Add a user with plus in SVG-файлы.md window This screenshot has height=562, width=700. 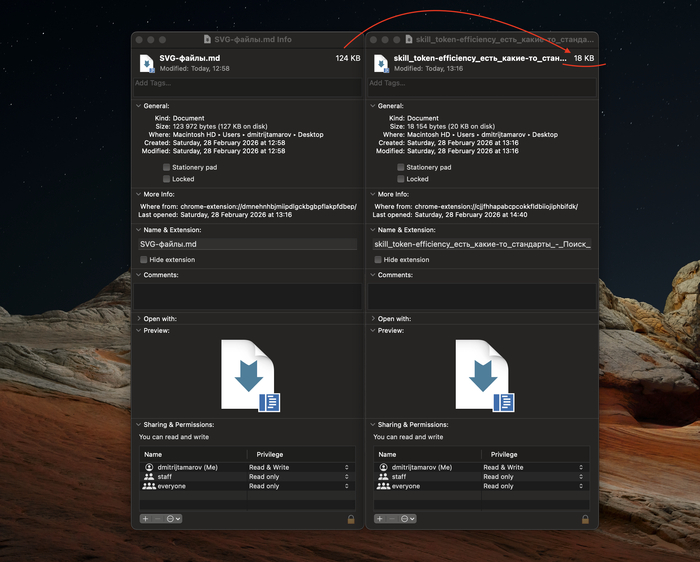(x=145, y=519)
